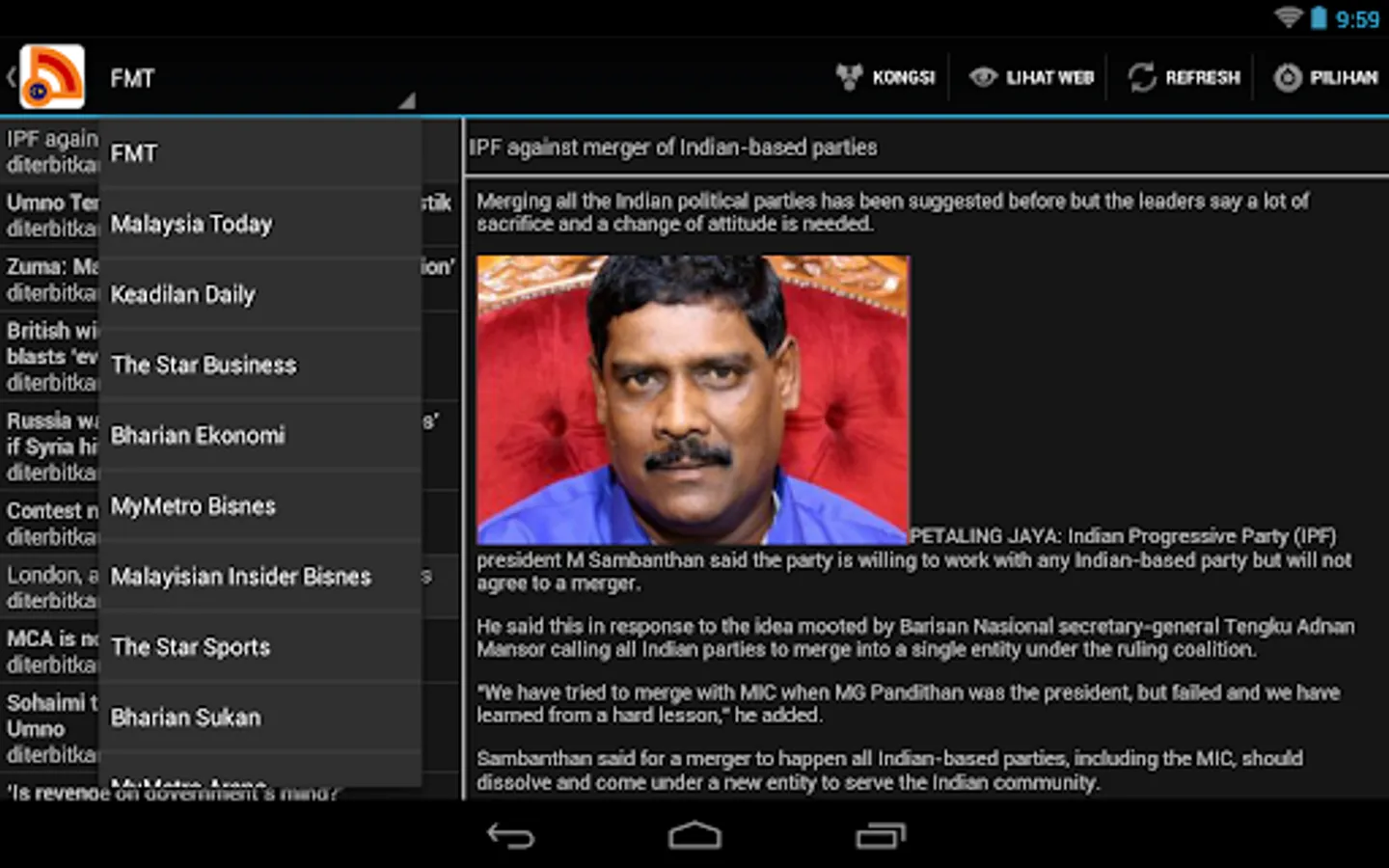
Task: Open 'Russia' Syria news item
Action: [50, 446]
